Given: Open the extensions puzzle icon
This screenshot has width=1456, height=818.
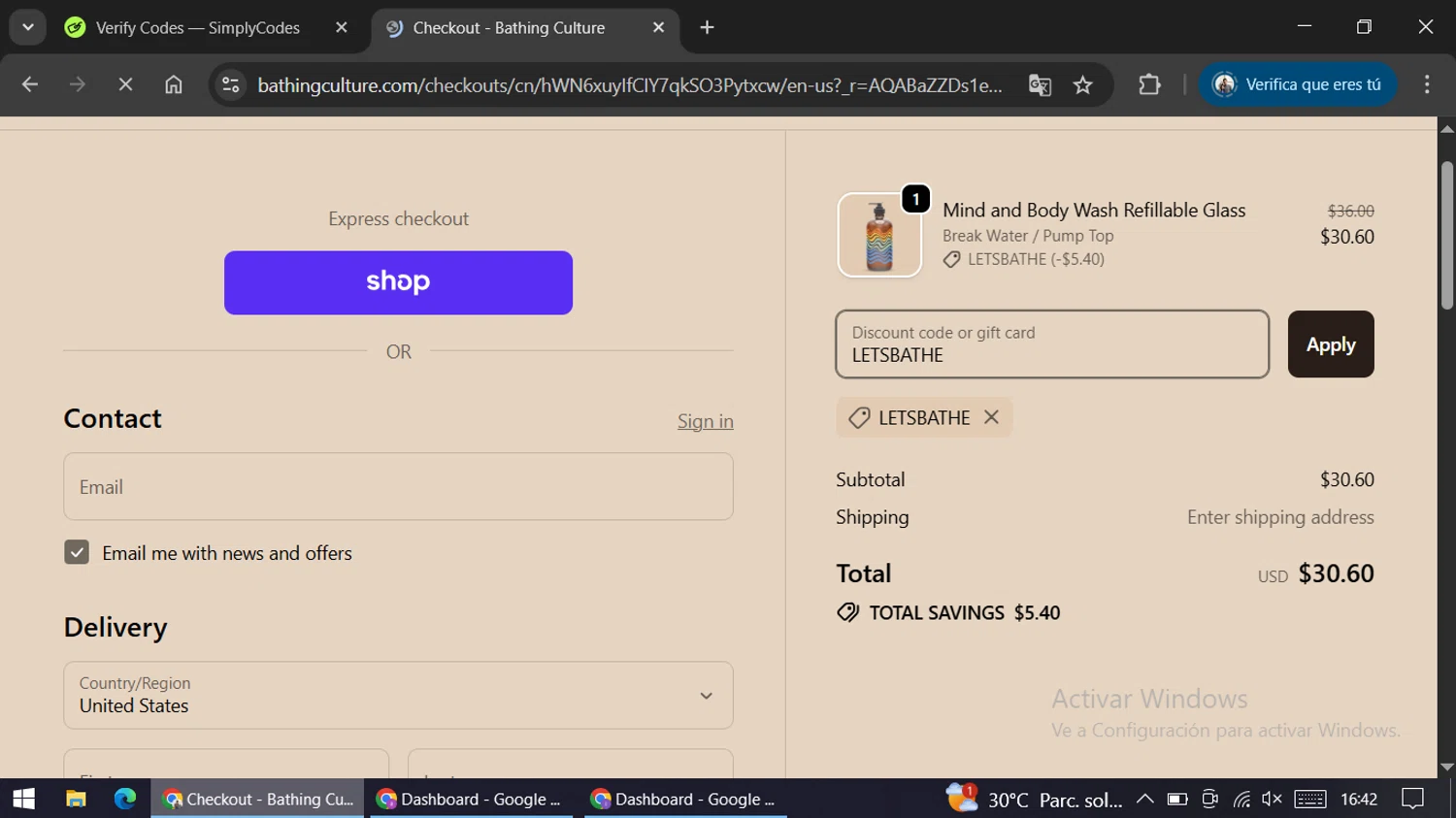Looking at the screenshot, I should 1149,85.
